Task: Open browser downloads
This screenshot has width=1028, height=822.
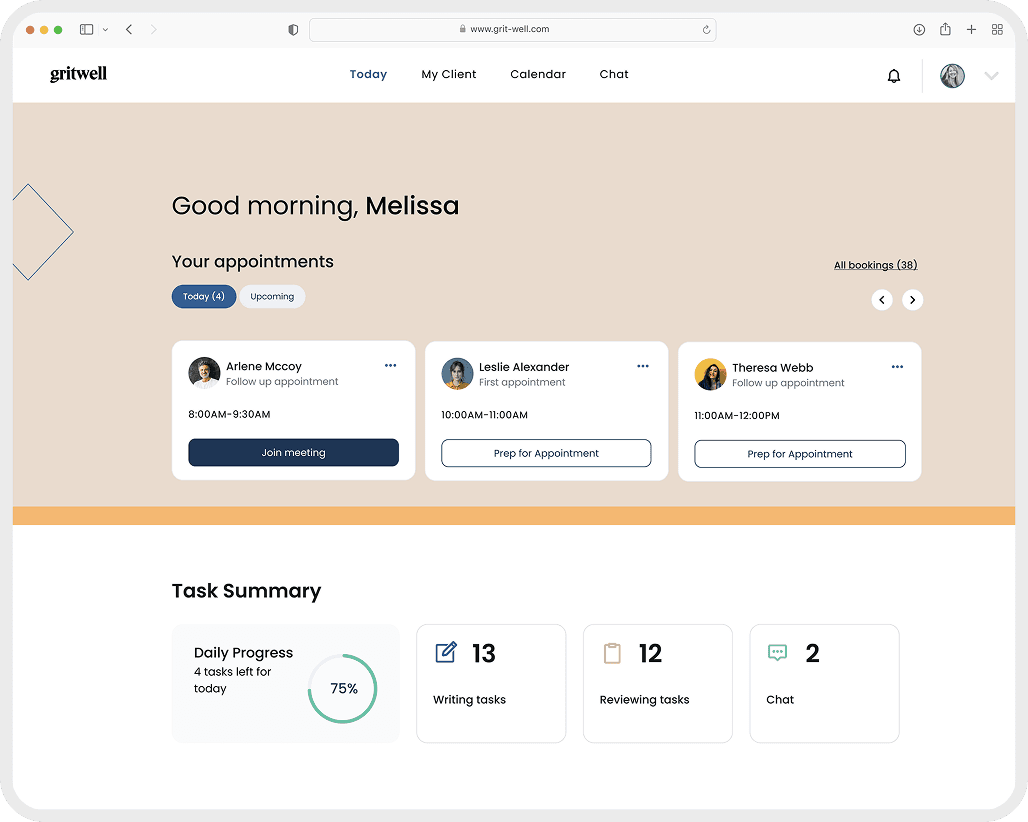Action: click(x=919, y=29)
